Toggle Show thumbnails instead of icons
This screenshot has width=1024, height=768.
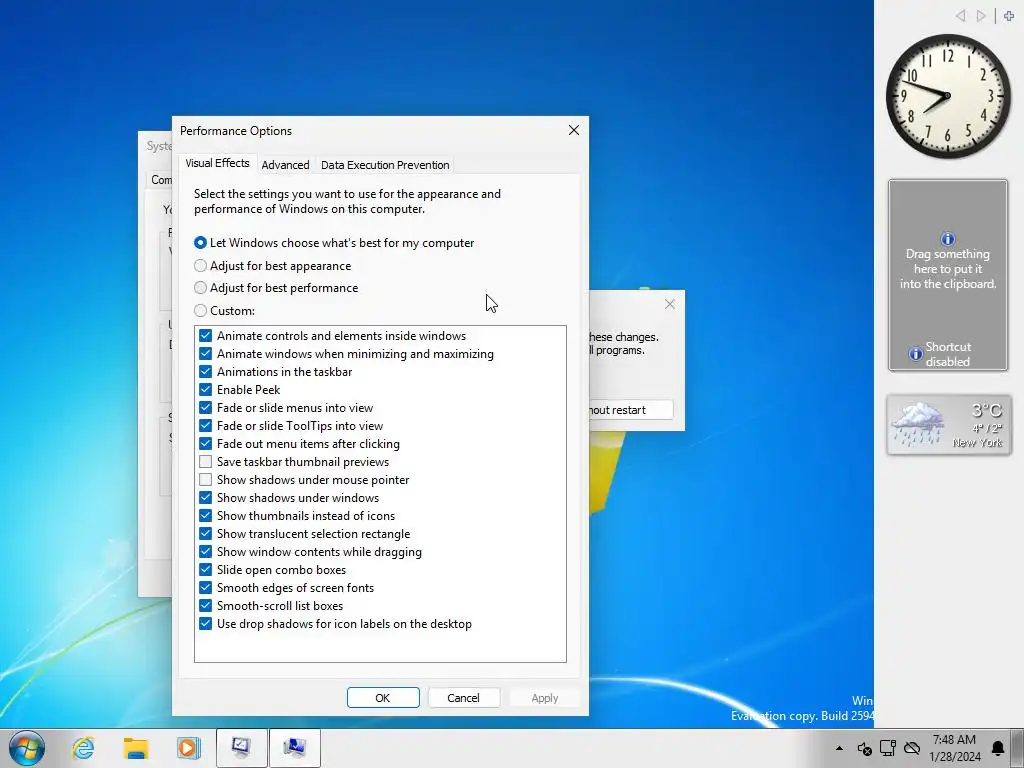(206, 516)
